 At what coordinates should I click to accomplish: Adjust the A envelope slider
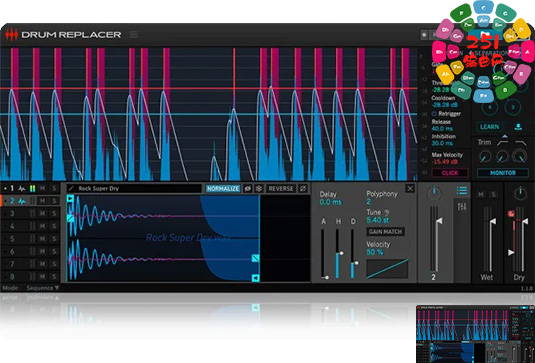(x=323, y=253)
